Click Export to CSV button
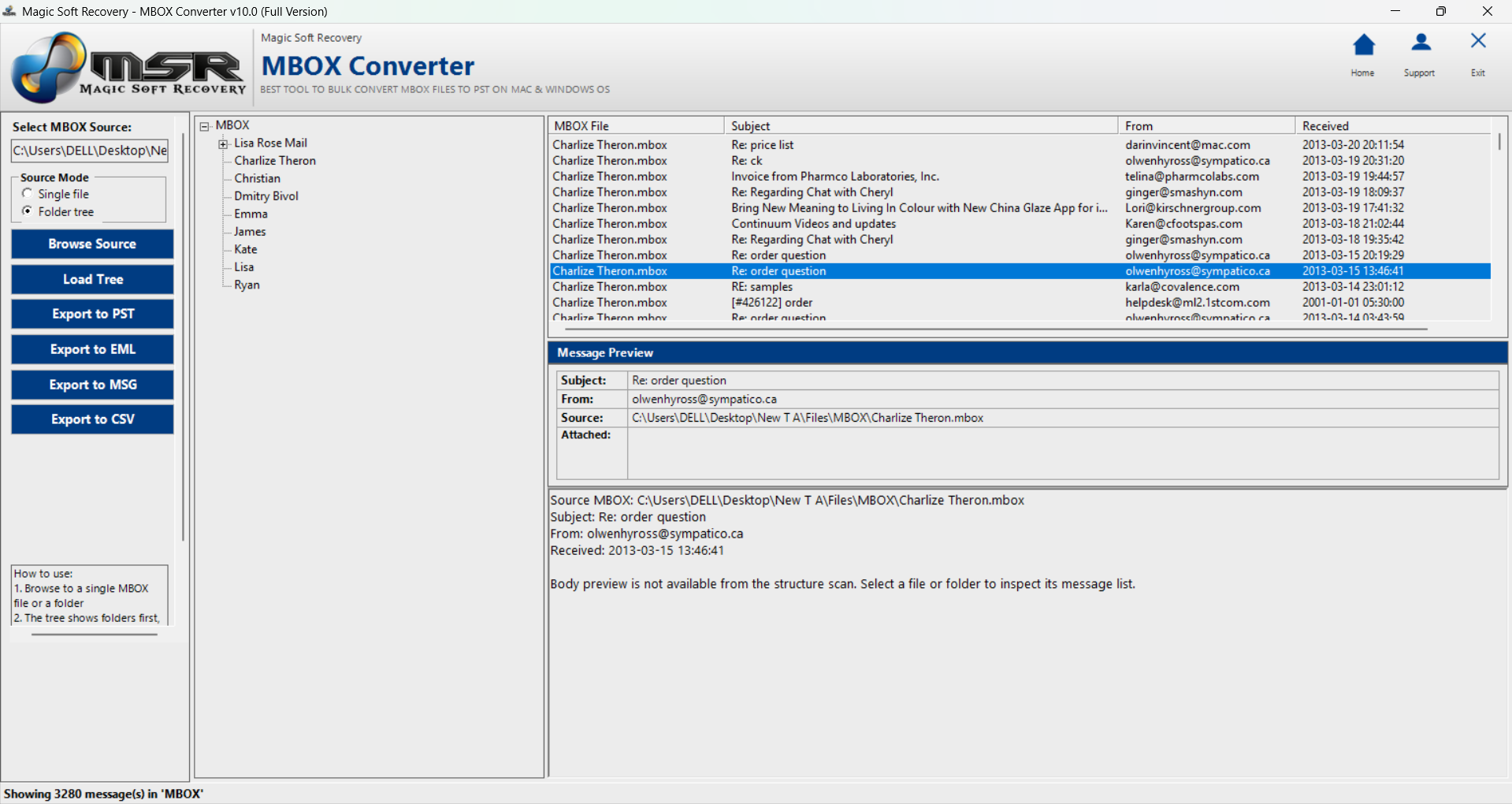 click(x=92, y=419)
